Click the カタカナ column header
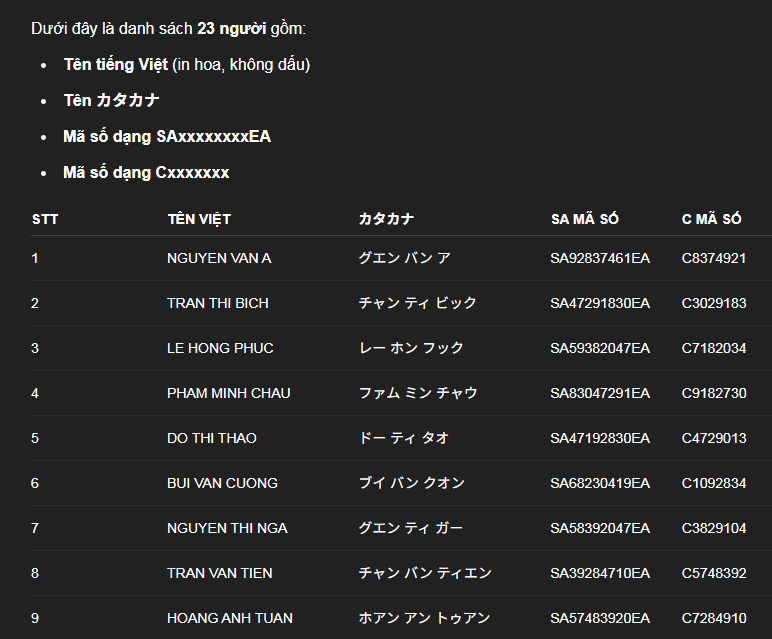Screen dimensions: 772x639 (x=386, y=219)
